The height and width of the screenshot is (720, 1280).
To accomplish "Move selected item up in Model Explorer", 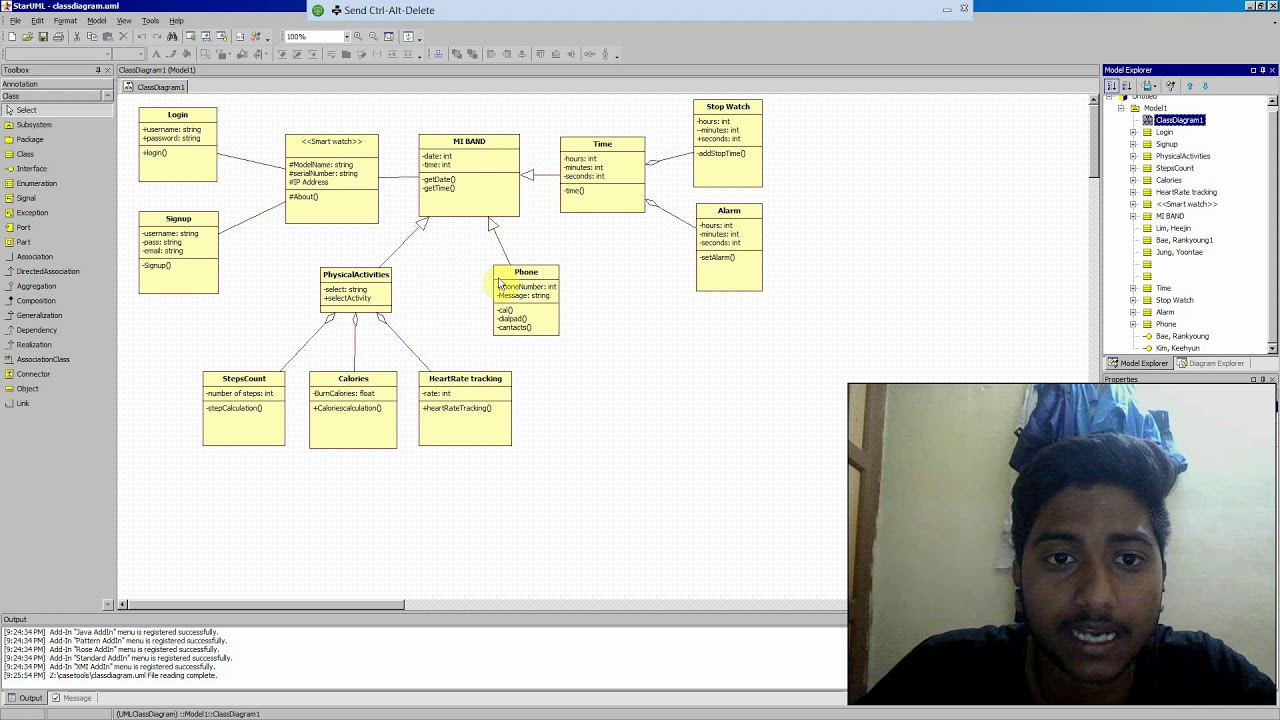I will pyautogui.click(x=1190, y=86).
